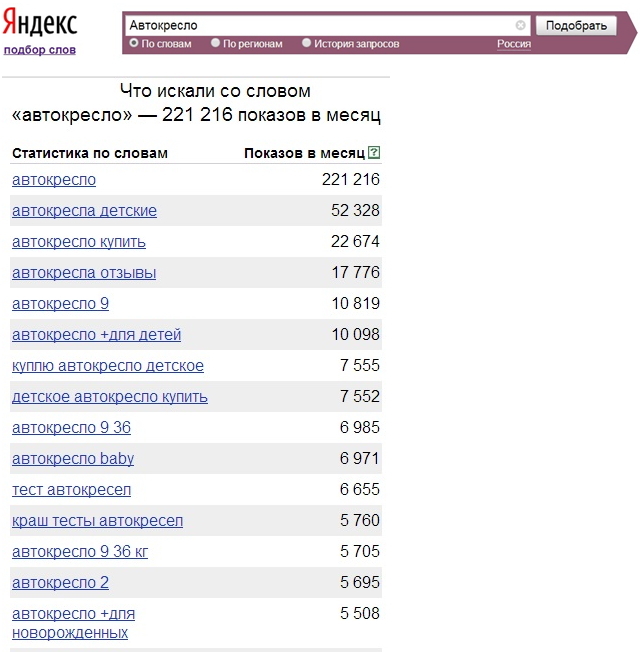
Task: Open the автокресло 9 36 кг link
Action: click(x=80, y=552)
